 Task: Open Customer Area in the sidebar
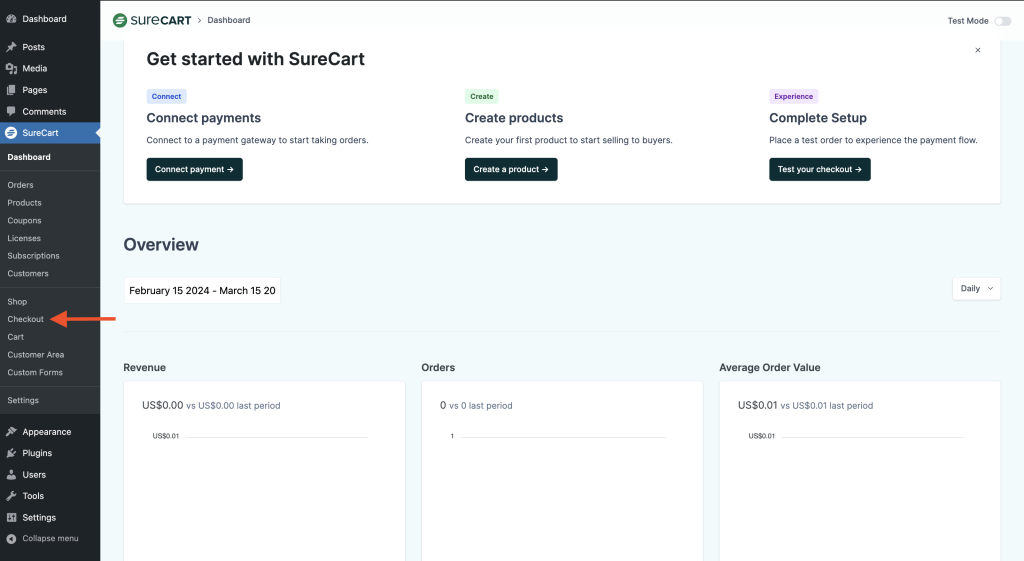(x=36, y=355)
